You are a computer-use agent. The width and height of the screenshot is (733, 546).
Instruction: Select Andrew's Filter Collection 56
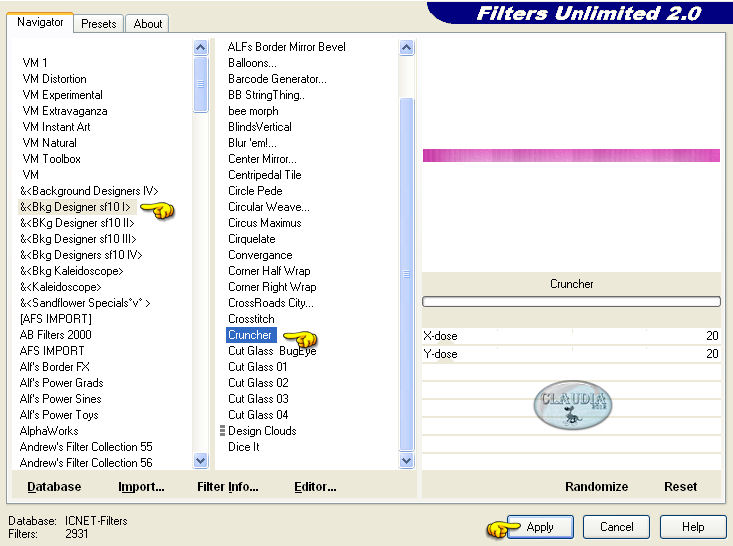(x=86, y=463)
